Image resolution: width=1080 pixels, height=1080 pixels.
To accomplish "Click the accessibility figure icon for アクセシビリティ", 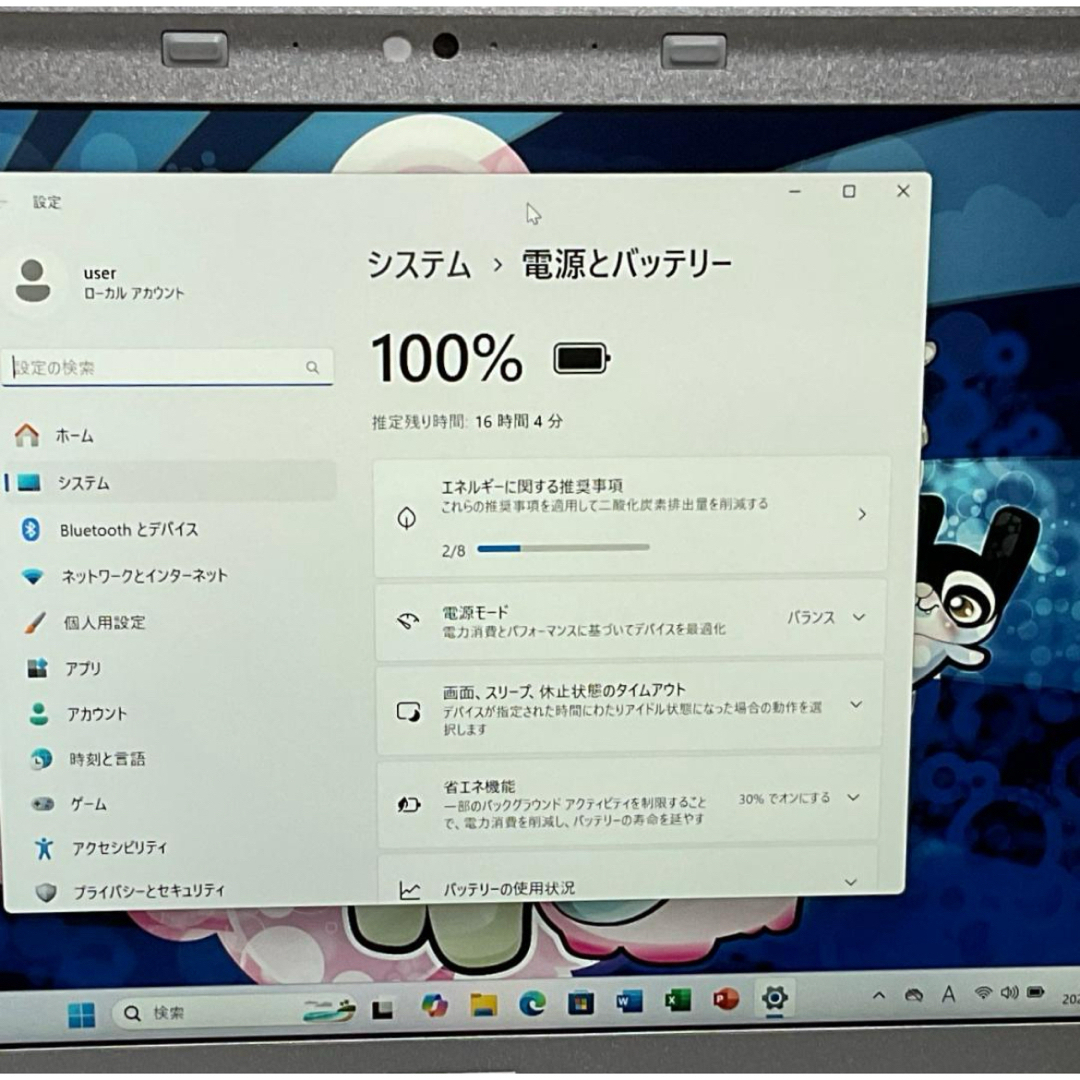I will 44,848.
